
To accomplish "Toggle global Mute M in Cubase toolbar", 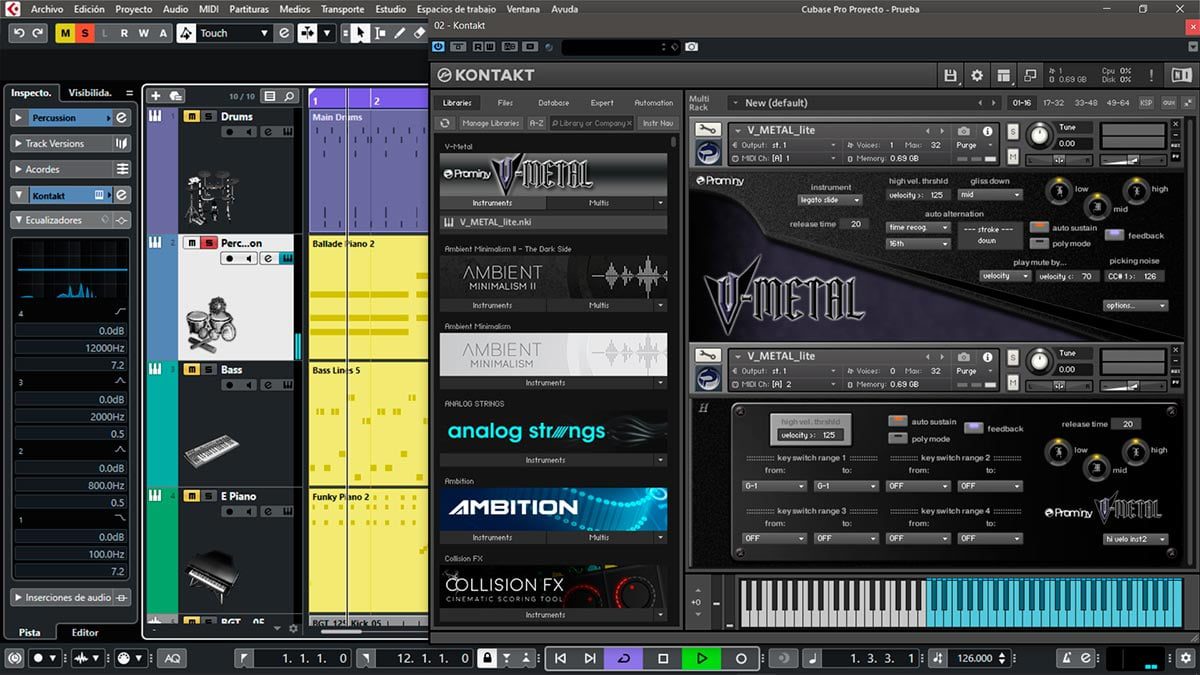I will (x=65, y=33).
